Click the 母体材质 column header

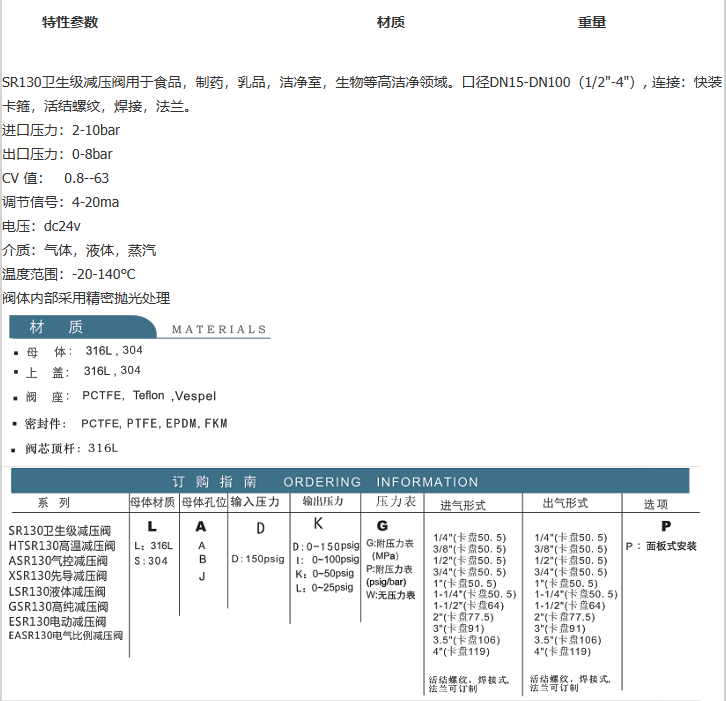coord(153,502)
